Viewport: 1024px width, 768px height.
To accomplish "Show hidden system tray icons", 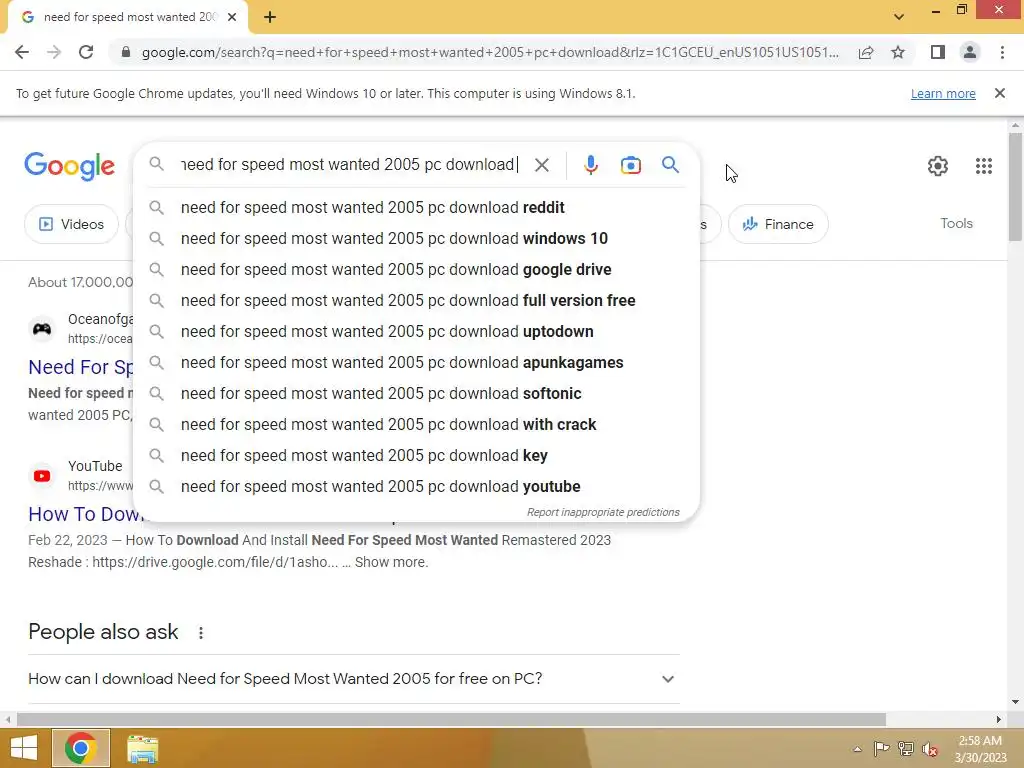I will 857,749.
